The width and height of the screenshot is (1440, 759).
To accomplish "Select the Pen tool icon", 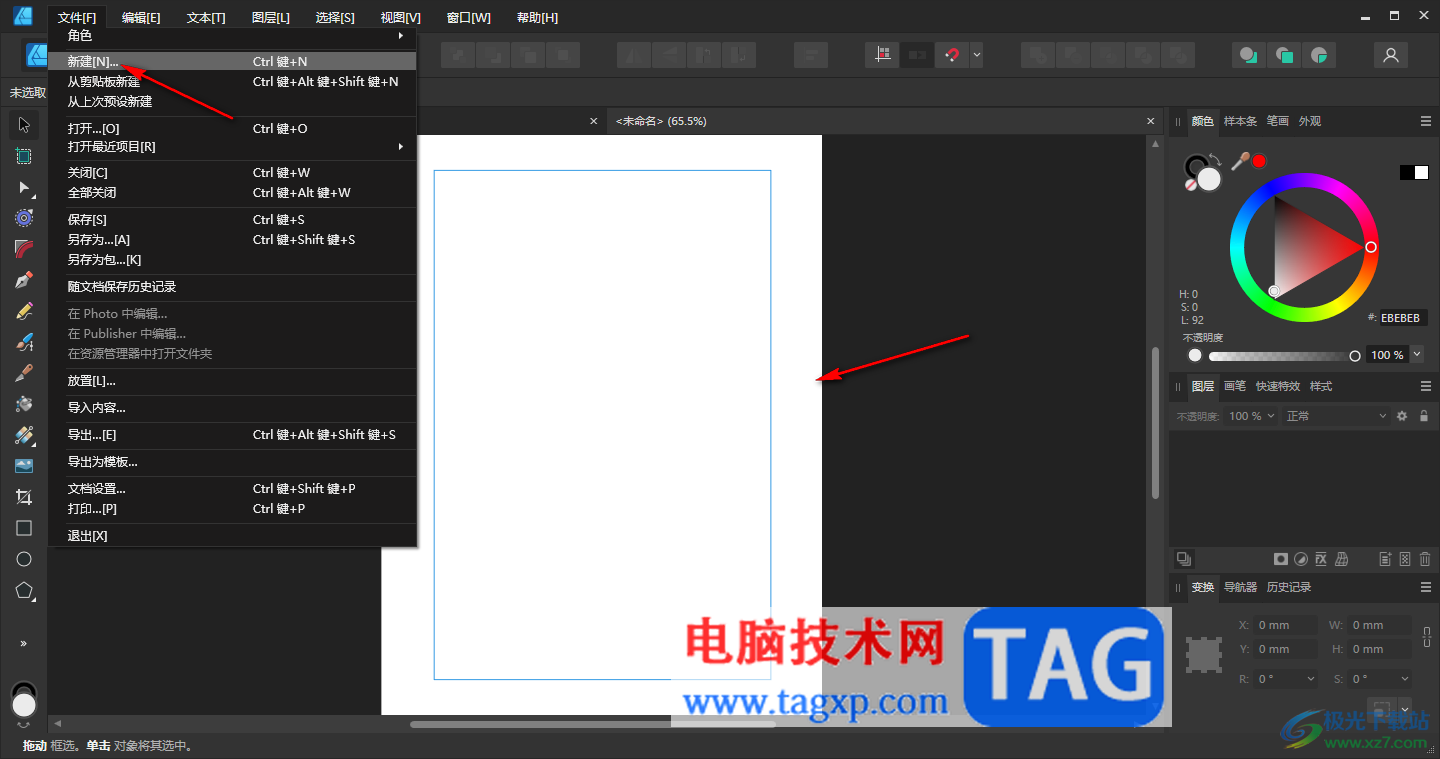I will pos(24,280).
